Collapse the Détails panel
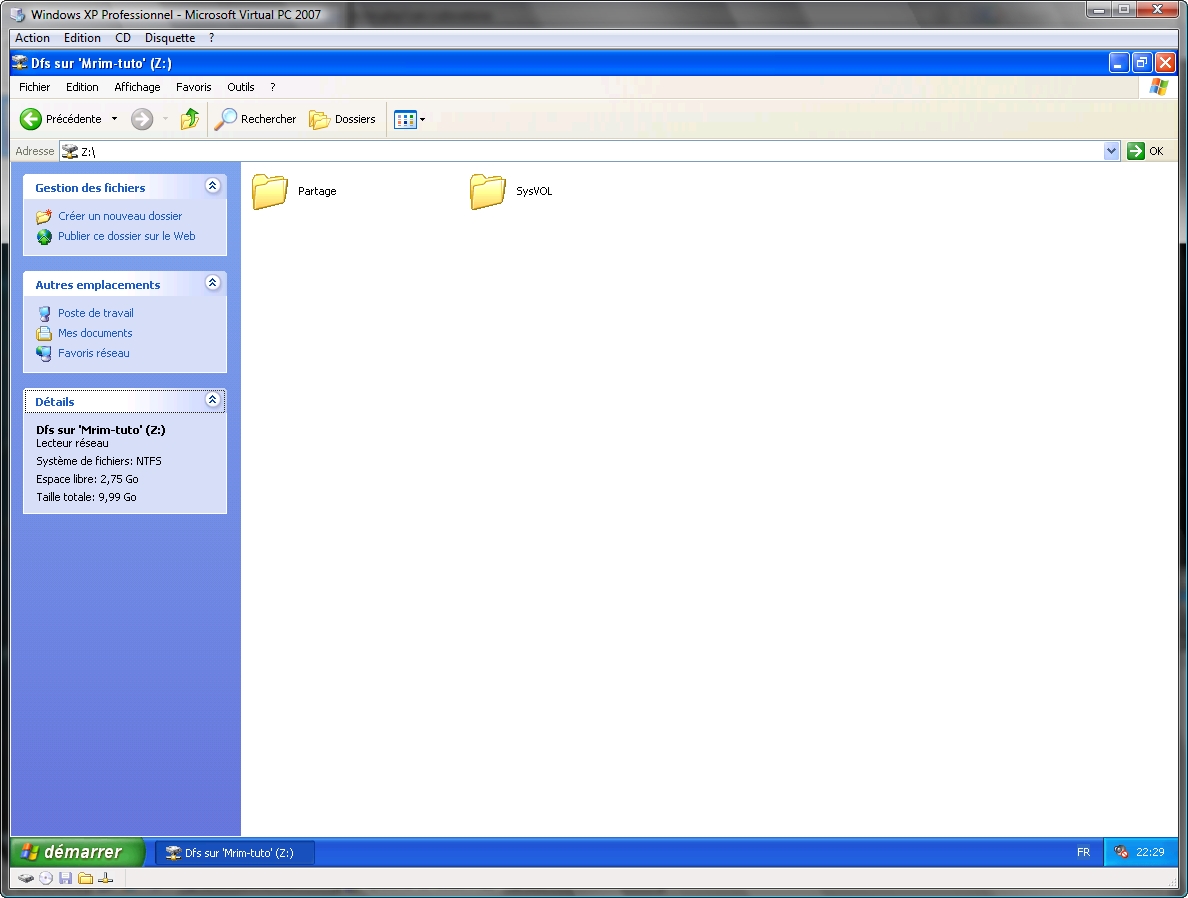Viewport: 1188px width, 898px height. point(212,399)
